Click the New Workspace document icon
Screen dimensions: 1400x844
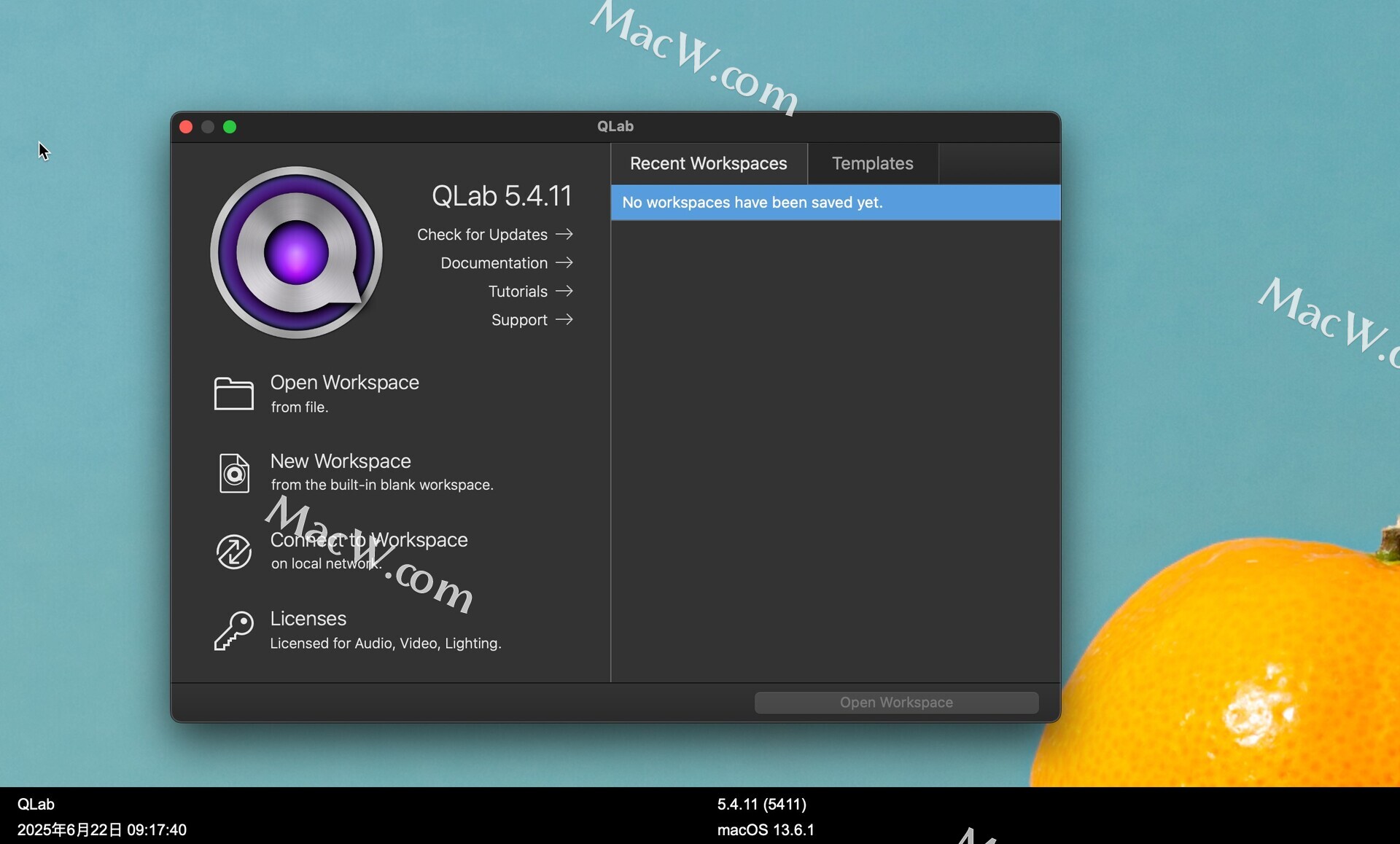click(x=234, y=473)
